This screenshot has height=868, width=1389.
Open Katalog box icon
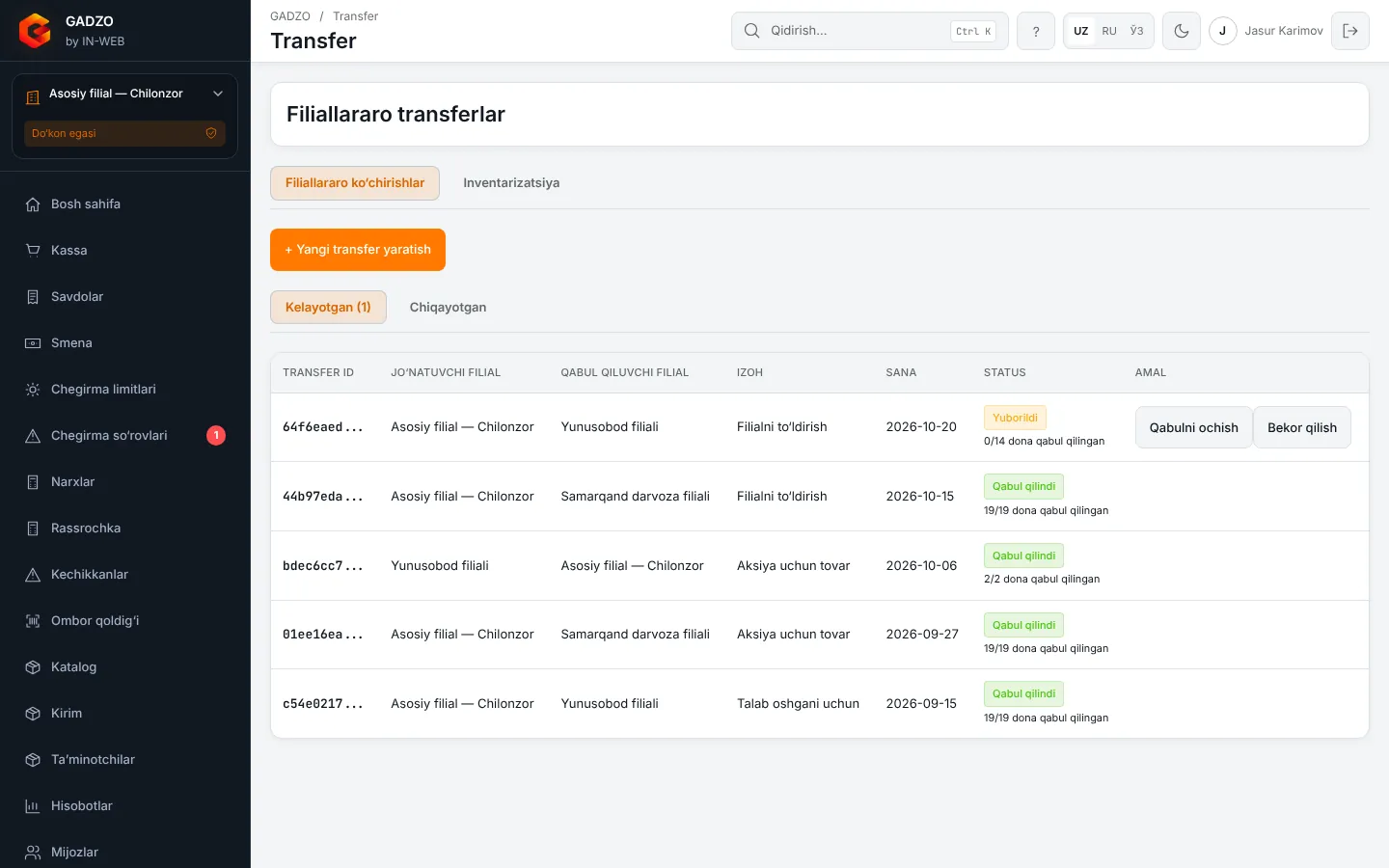click(x=33, y=667)
